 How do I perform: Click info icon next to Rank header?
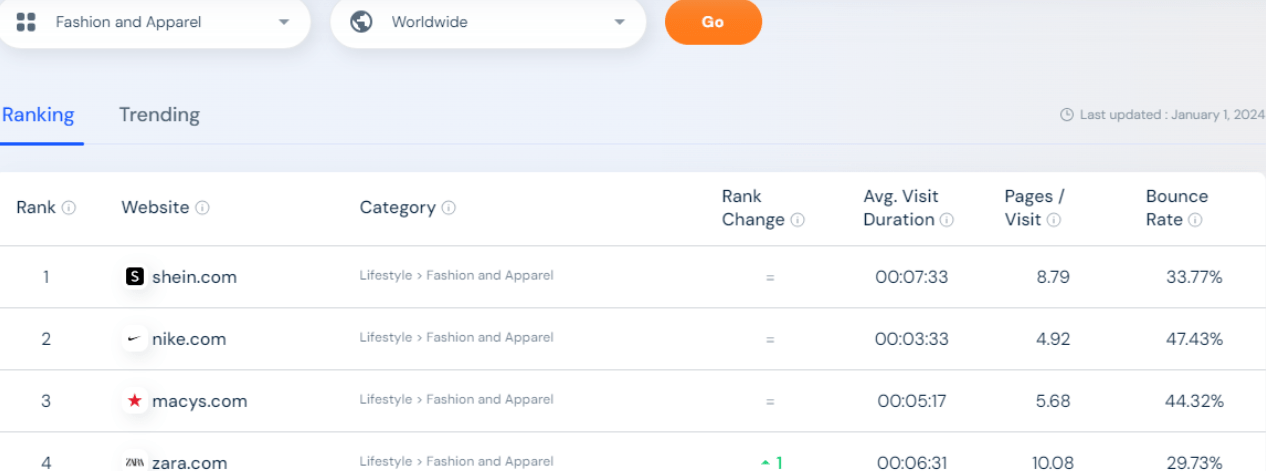[69, 208]
